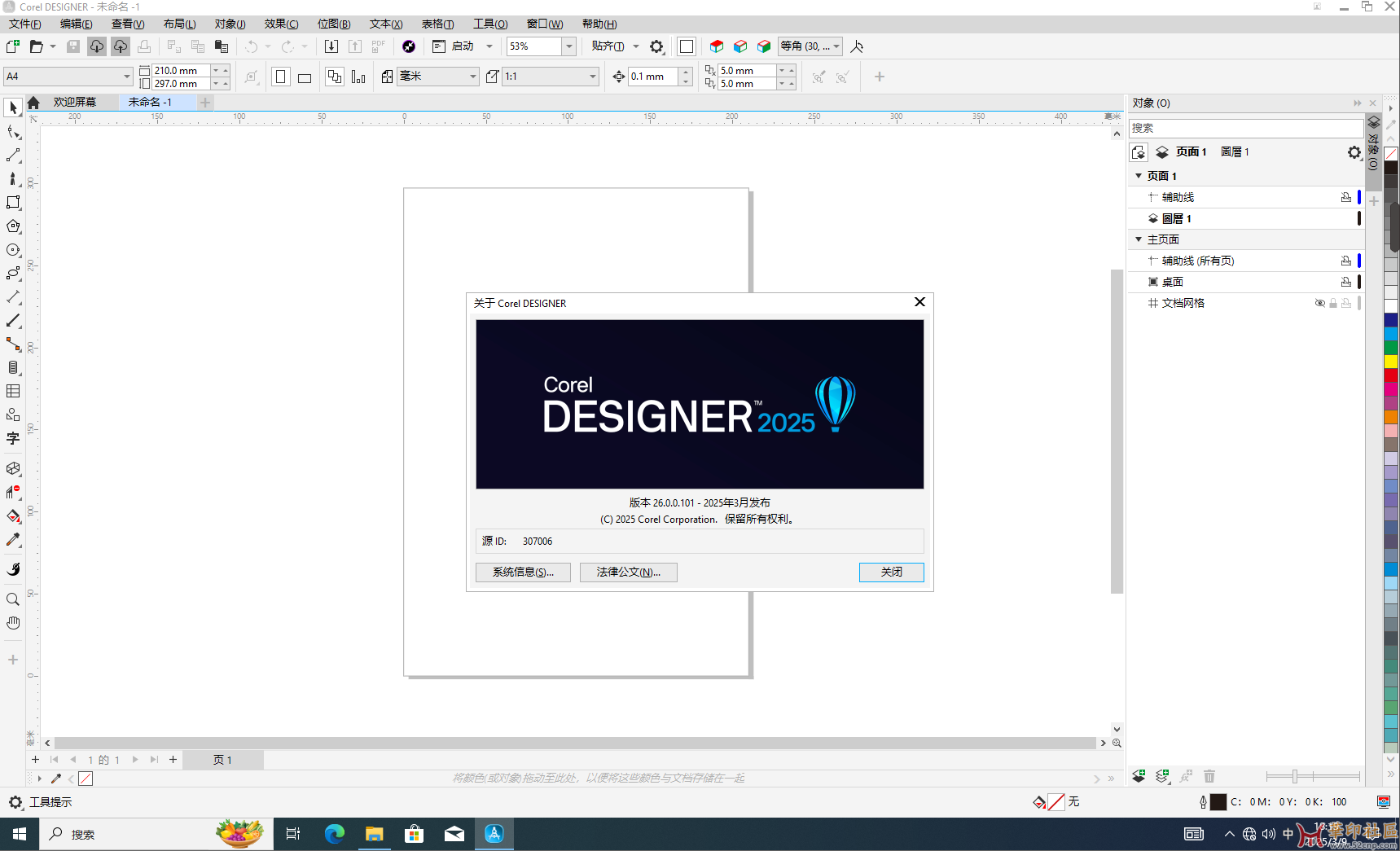The height and width of the screenshot is (851, 1400).
Task: Open the 1:1 drawing scale dropdown
Action: pos(592,77)
